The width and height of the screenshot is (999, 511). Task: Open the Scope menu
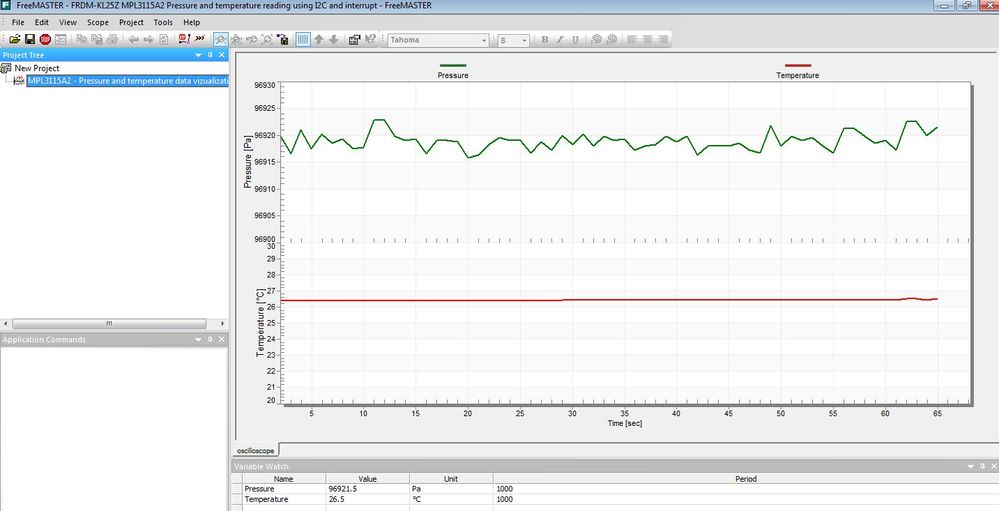(97, 22)
